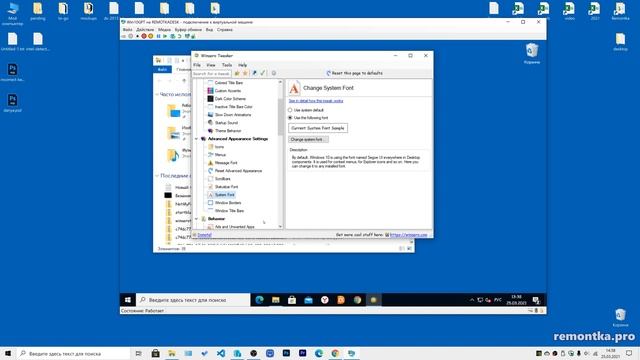Click the red turn-off VM toolbar icon

click(x=144, y=36)
